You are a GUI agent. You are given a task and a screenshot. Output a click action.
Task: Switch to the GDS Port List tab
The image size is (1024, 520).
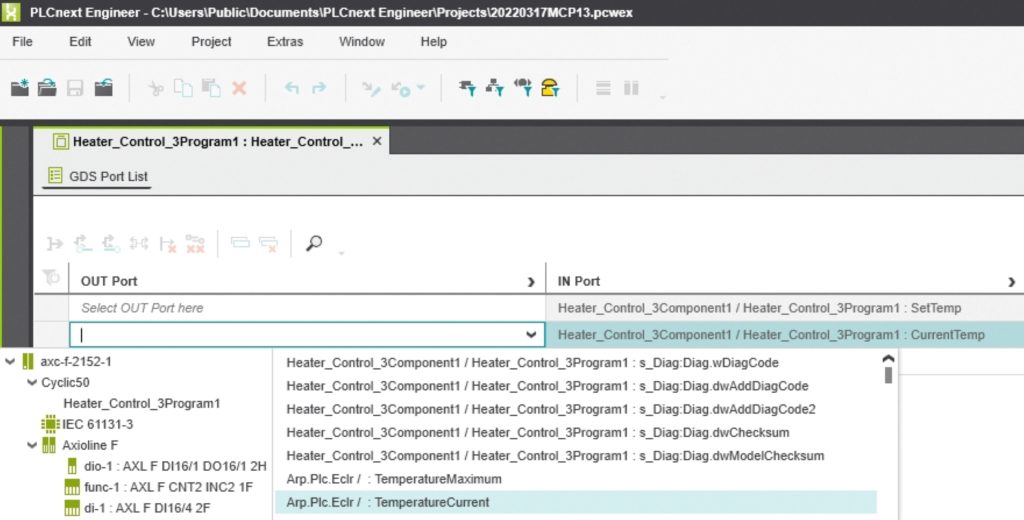pos(98,176)
